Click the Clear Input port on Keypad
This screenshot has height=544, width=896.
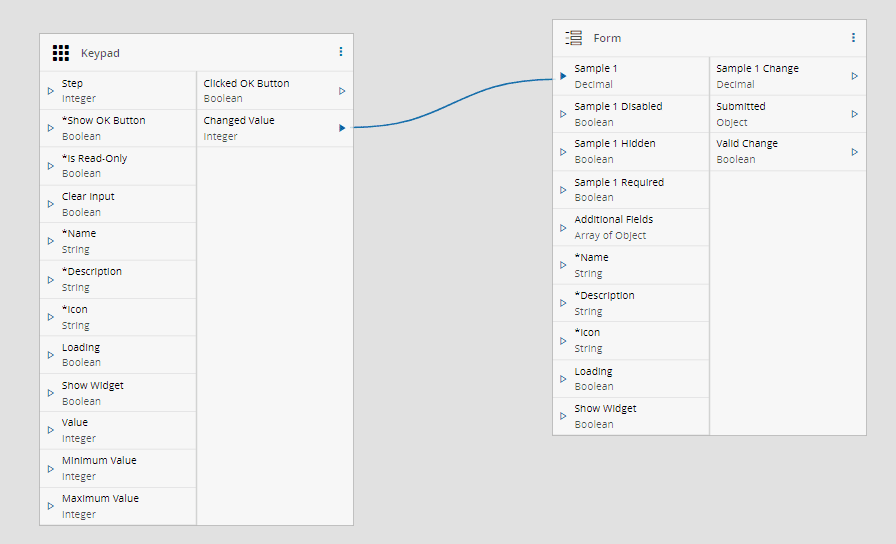click(50, 204)
